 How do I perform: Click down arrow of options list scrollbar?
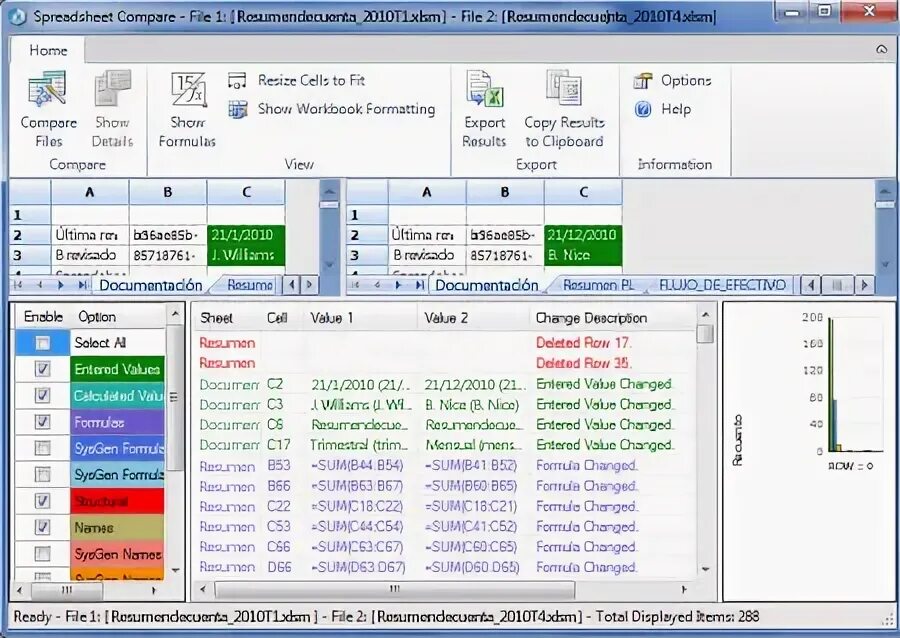click(x=175, y=570)
